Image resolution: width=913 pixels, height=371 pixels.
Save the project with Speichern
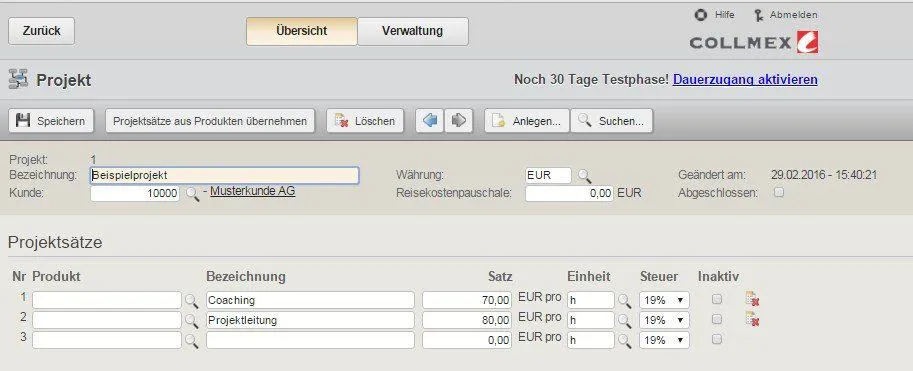click(x=51, y=121)
